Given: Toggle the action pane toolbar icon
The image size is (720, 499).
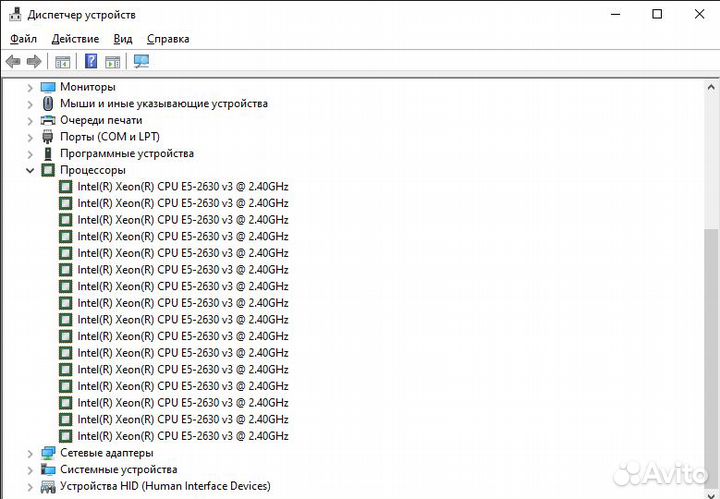Looking at the screenshot, I should coord(112,62).
